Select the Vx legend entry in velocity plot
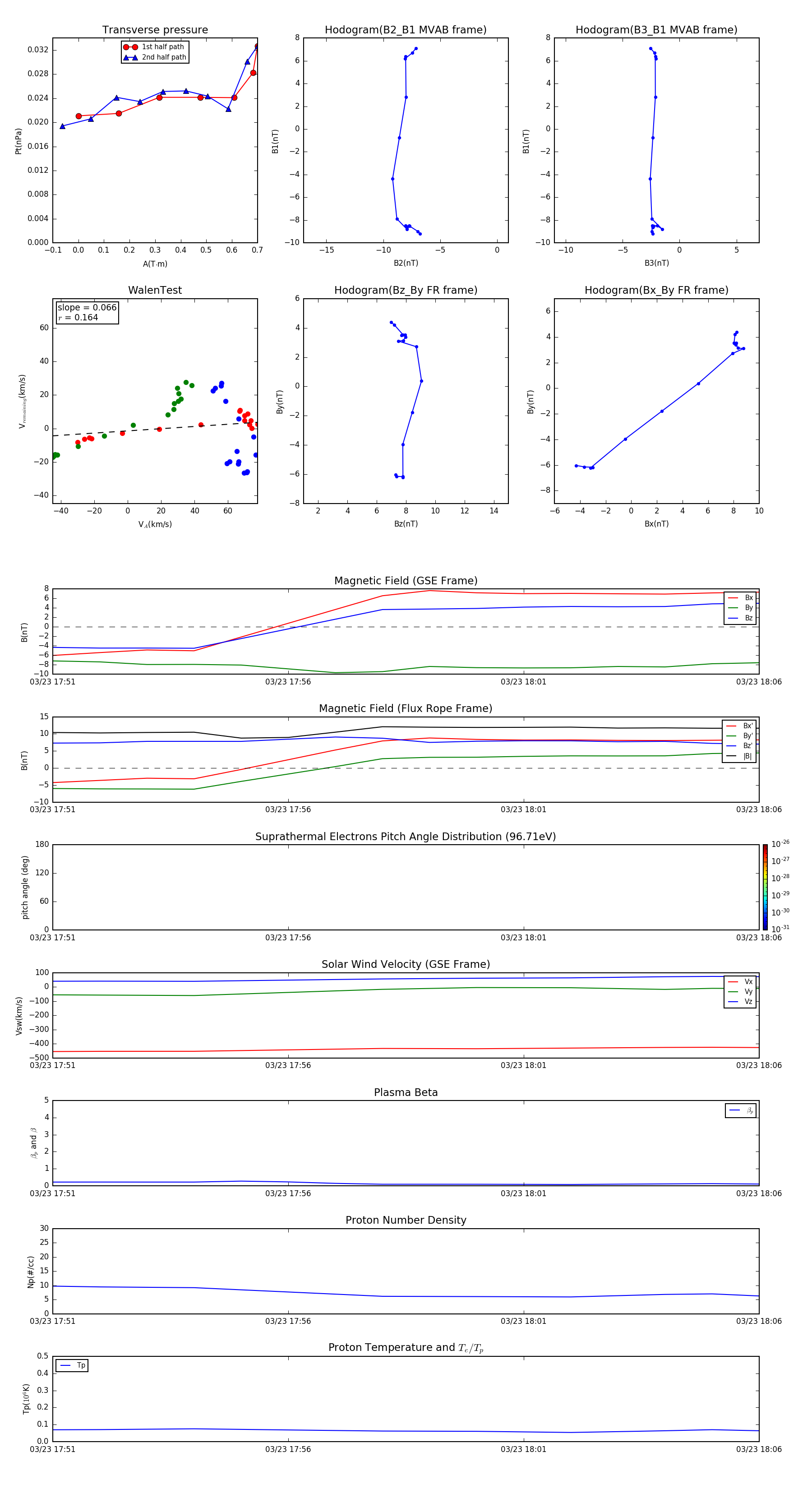This screenshot has width=812, height=1489. (740, 981)
